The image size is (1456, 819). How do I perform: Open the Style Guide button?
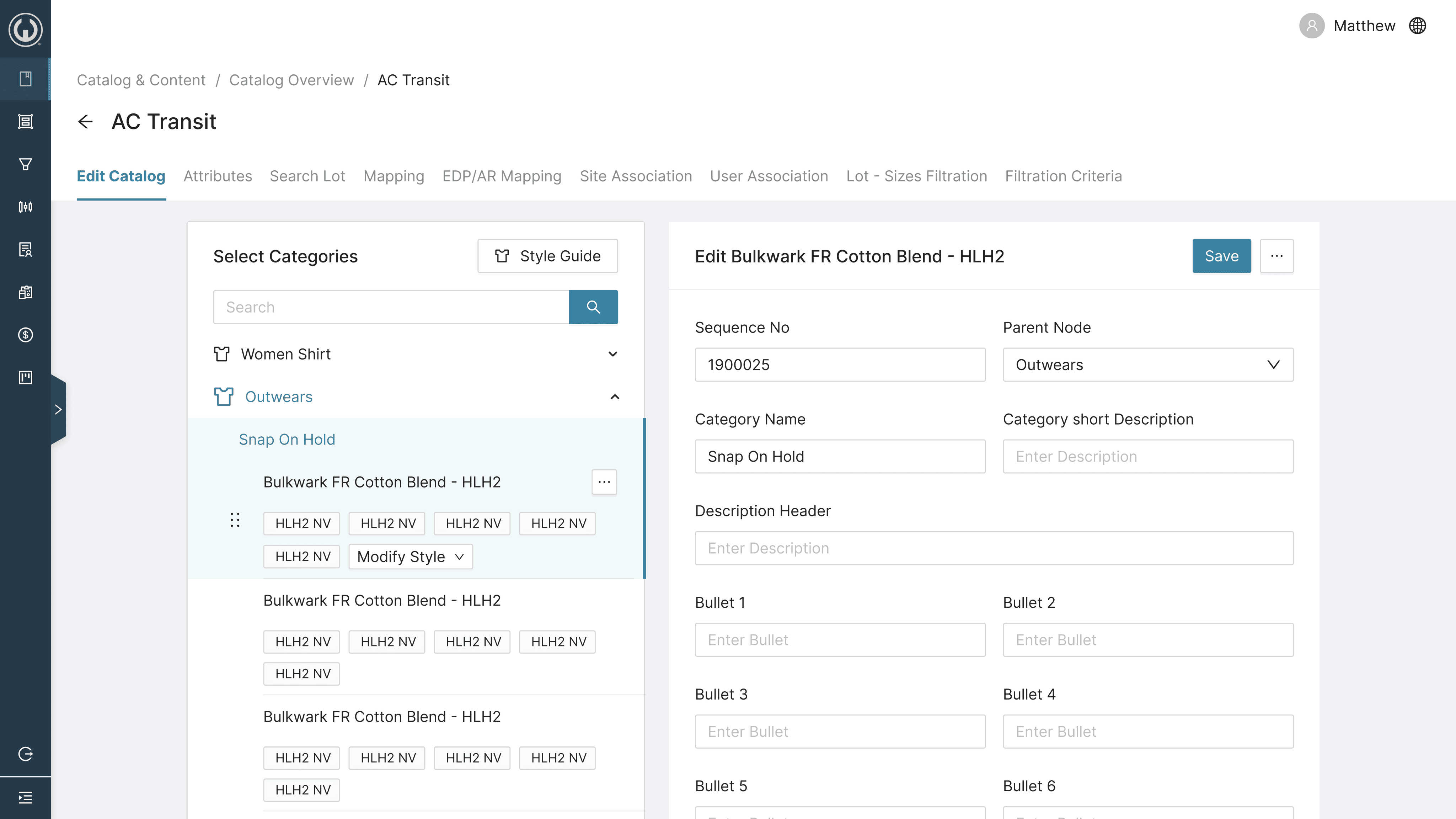547,256
